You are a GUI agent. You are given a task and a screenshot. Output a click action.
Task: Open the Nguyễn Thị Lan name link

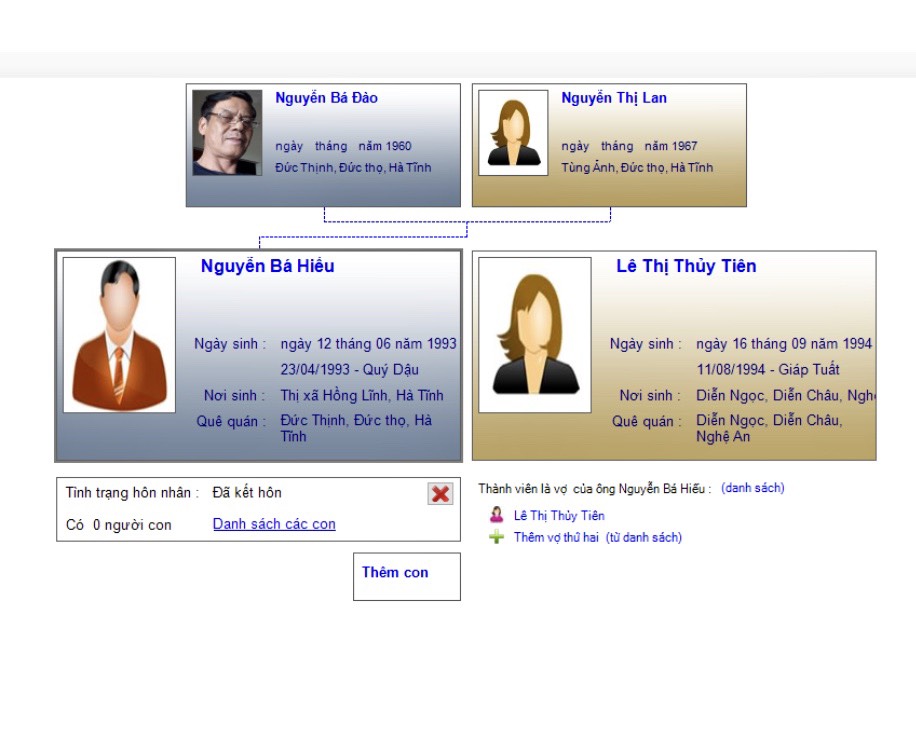(x=614, y=98)
